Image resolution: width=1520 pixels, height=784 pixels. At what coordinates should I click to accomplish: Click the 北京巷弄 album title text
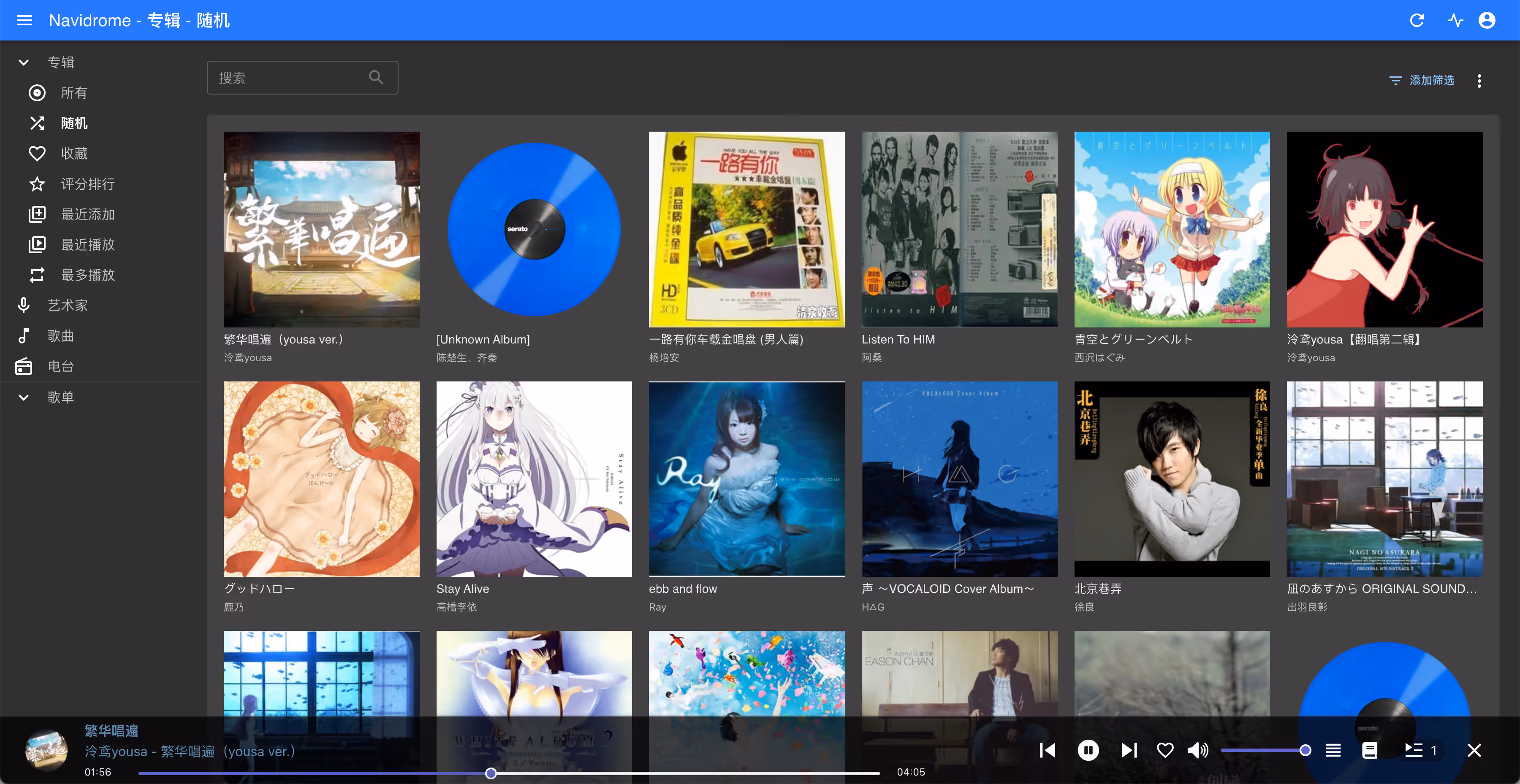pyautogui.click(x=1097, y=589)
